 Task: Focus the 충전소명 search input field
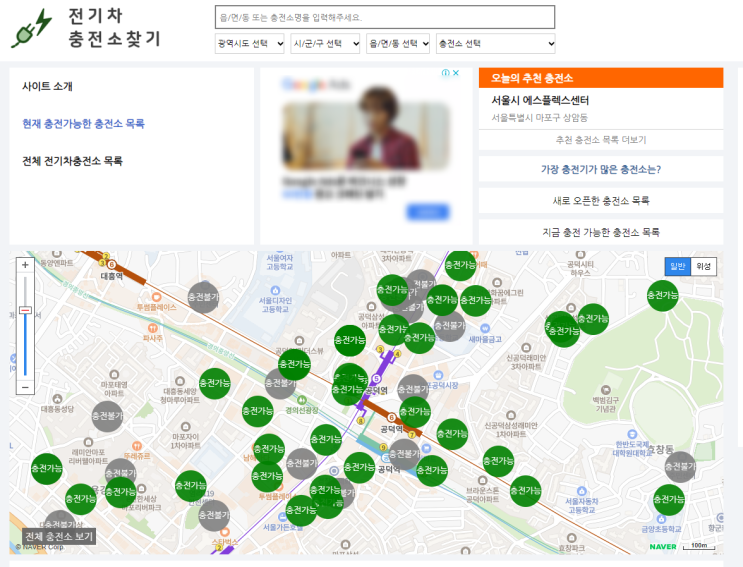385,18
